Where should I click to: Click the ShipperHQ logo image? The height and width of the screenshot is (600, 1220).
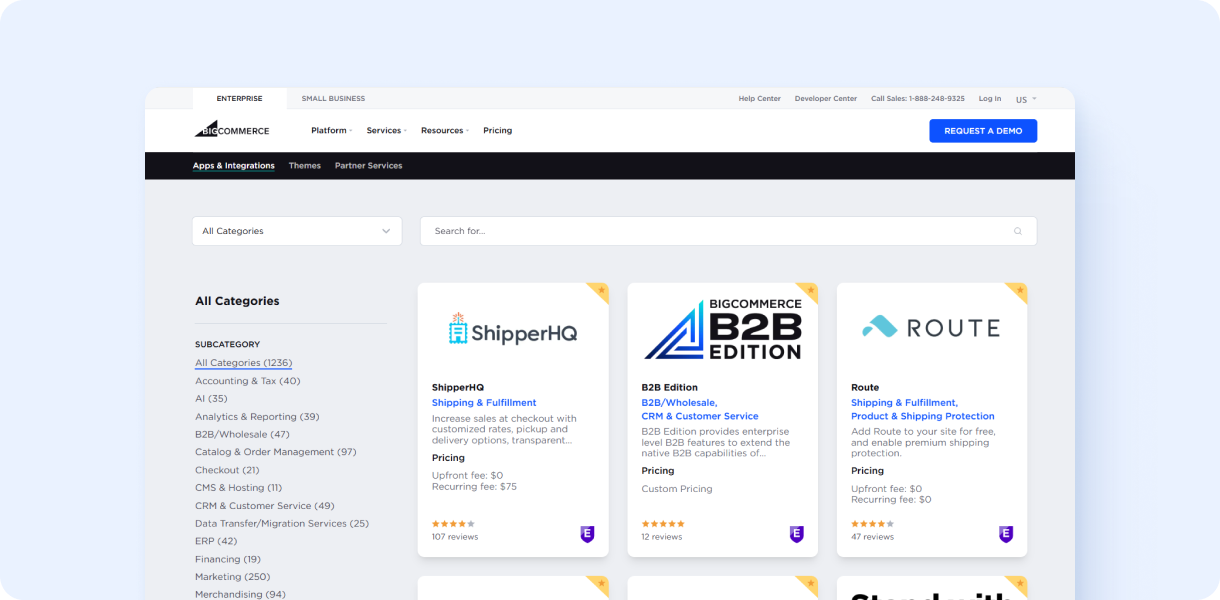(513, 329)
